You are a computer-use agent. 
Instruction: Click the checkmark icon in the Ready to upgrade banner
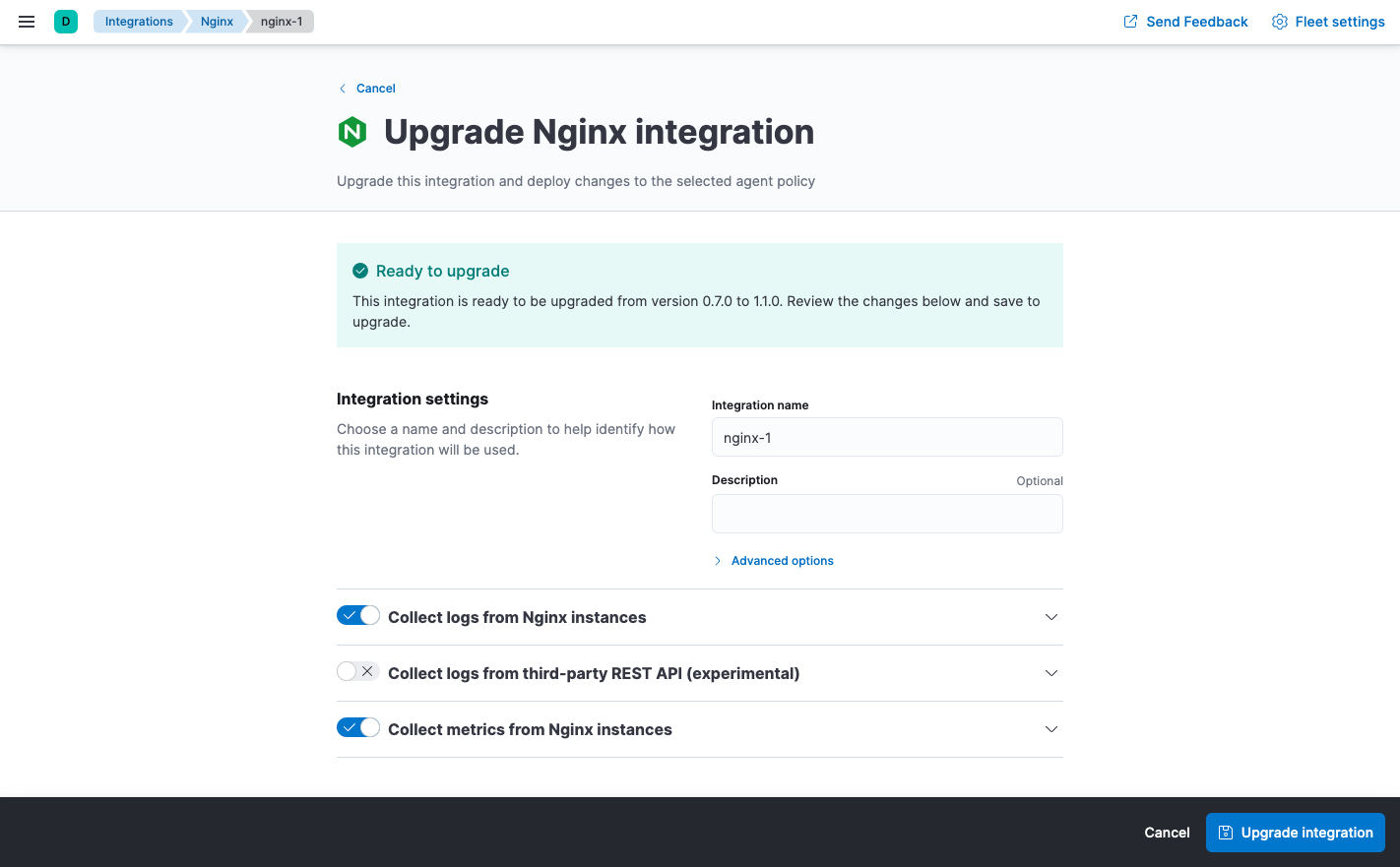point(361,269)
